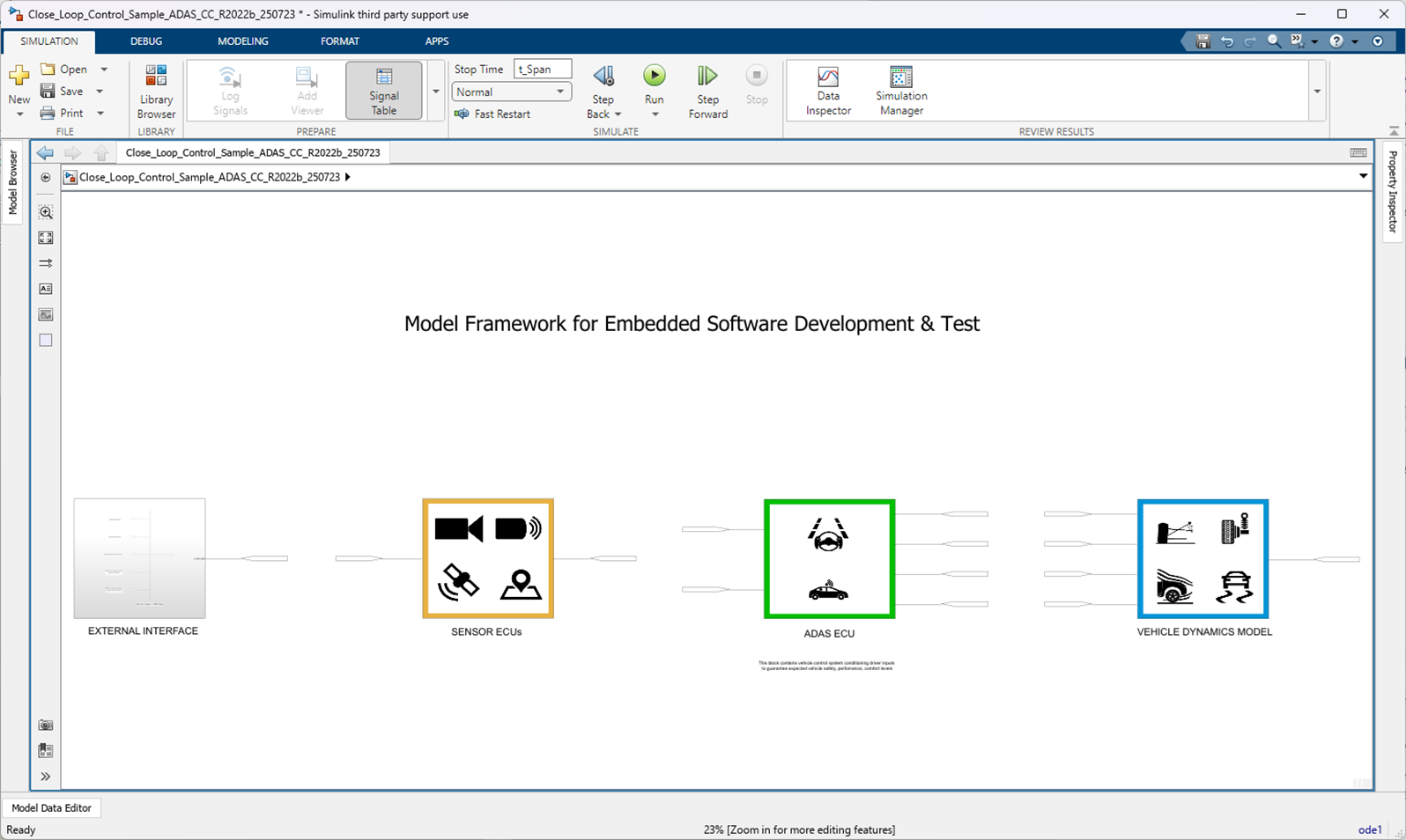This screenshot has height=840, width=1406.
Task: Select the Close_Loop_Control_Sample model tab
Action: coord(253,152)
